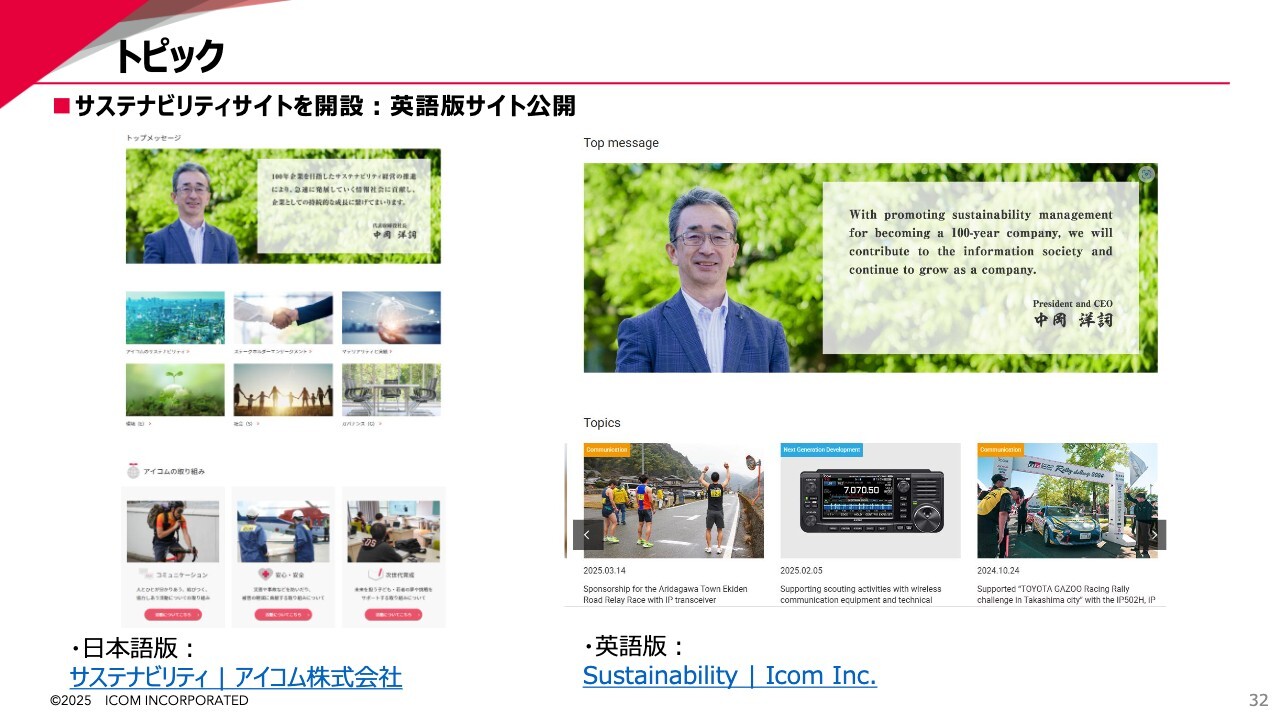The image size is (1280, 720).
Task: Open 'Supported TOYOTA GAZOO Racing Rally' article
Action: tap(1066, 594)
